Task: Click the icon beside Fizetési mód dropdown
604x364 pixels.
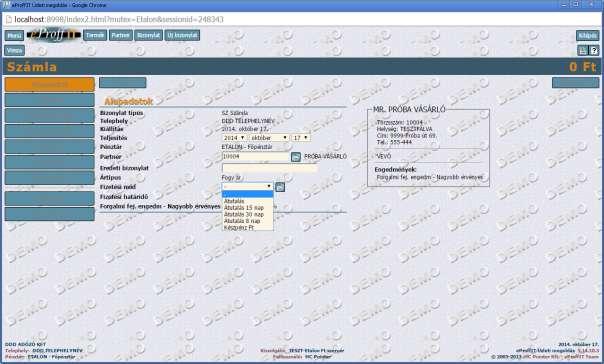Action: (x=280, y=187)
